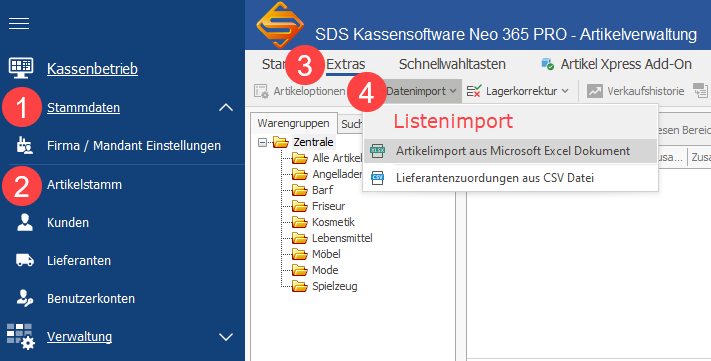Open Lieferanten in sidebar

click(79, 261)
